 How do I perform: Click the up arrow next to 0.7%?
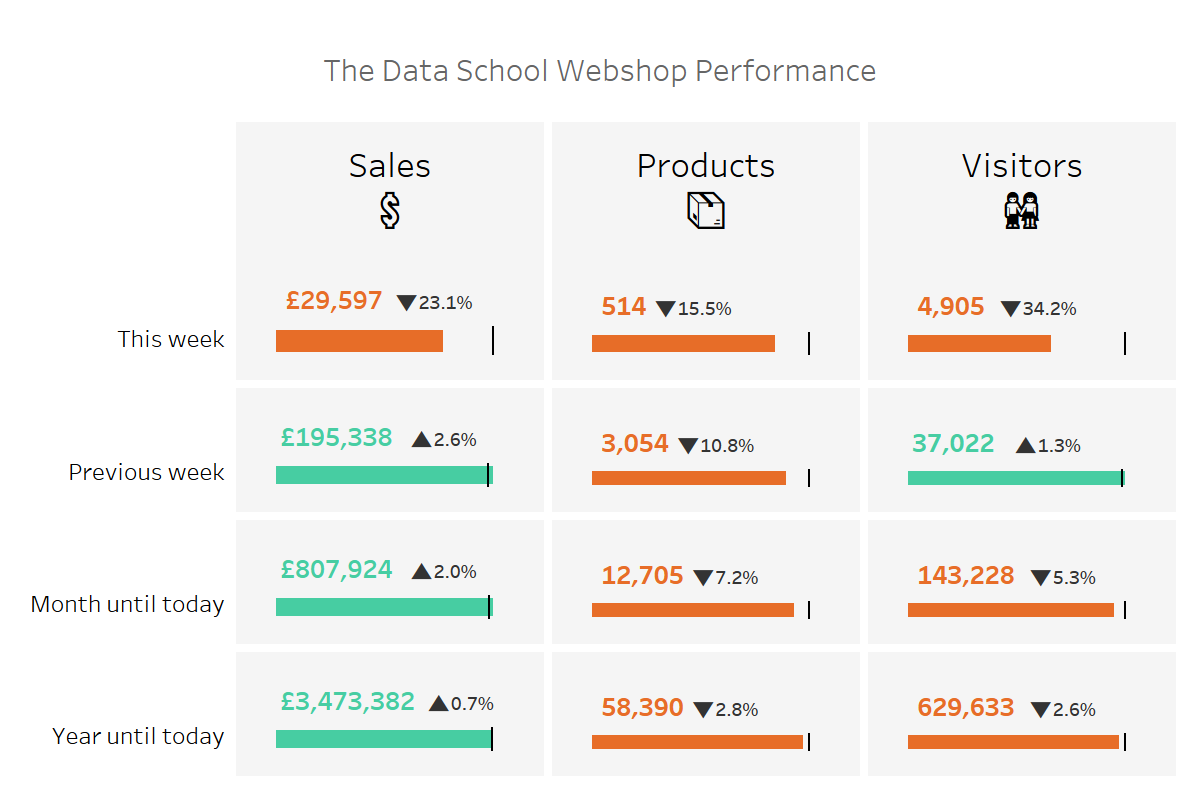click(438, 703)
